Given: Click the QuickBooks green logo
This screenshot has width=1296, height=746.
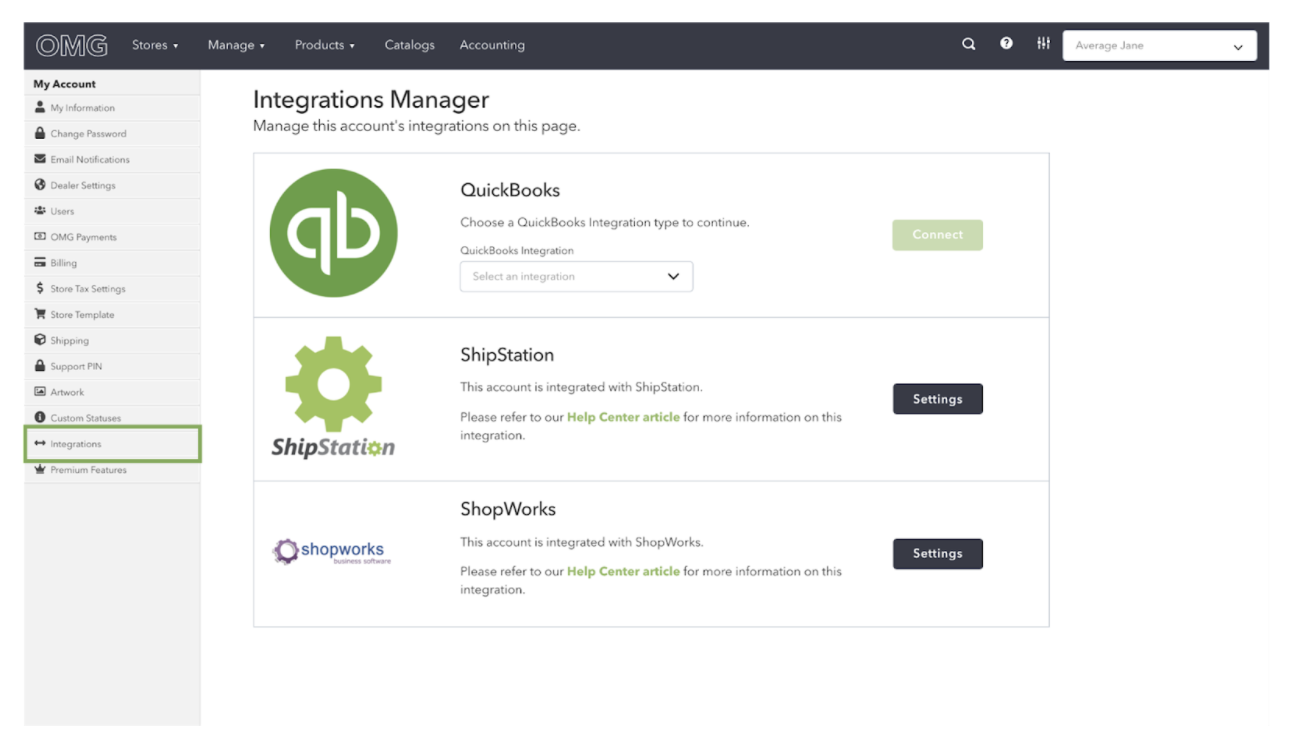Looking at the screenshot, I should pos(334,233).
